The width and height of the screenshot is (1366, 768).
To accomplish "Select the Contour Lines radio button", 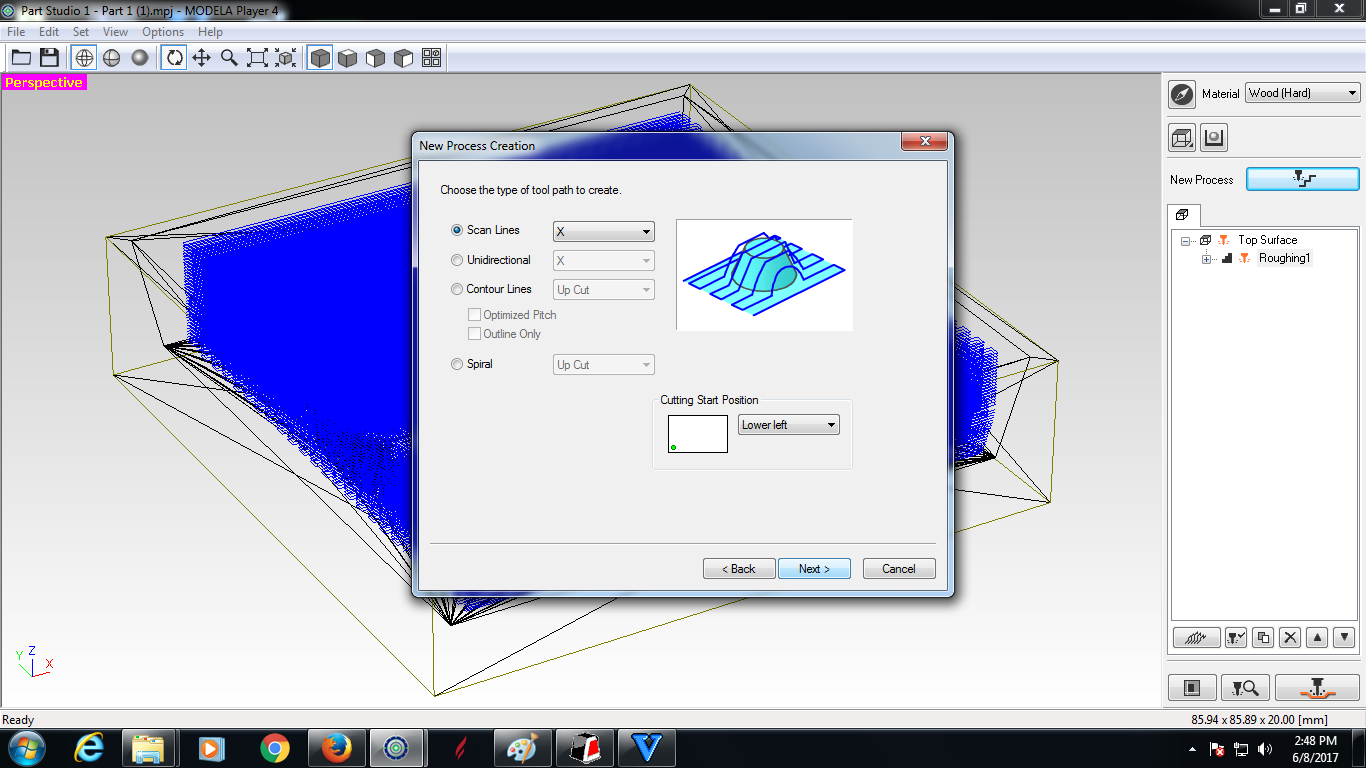I will click(457, 289).
